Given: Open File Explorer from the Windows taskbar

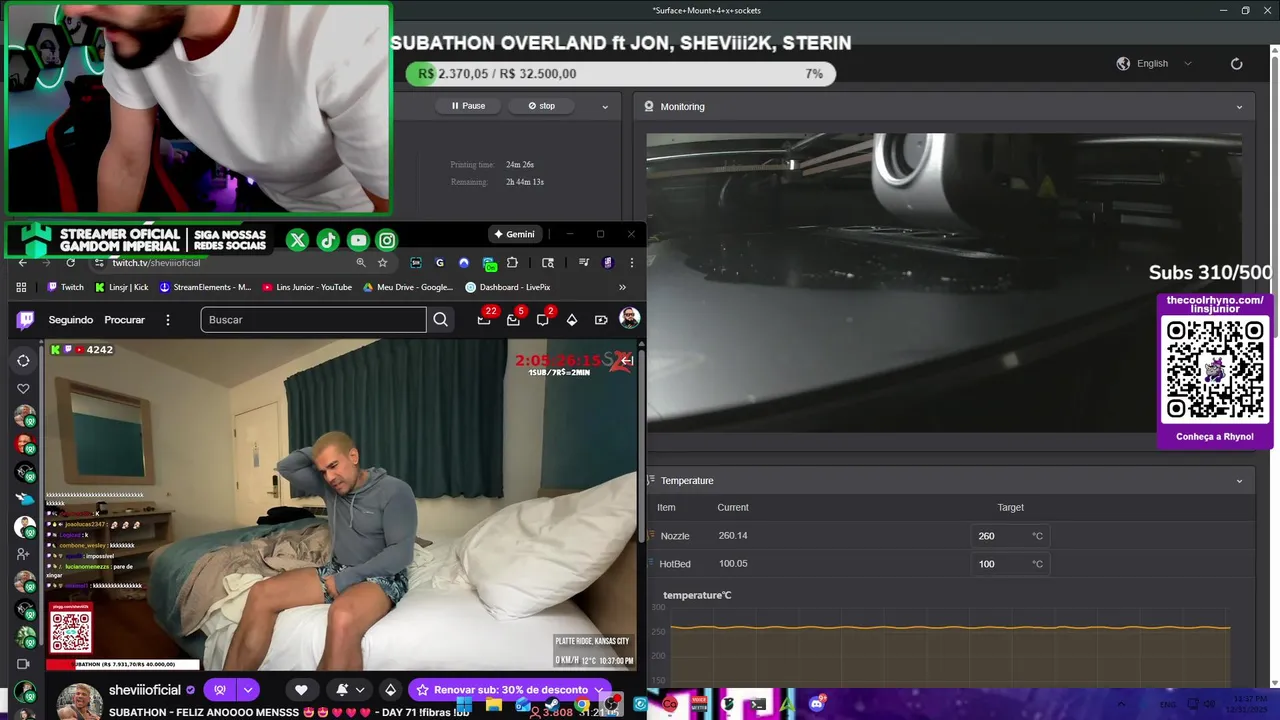Looking at the screenshot, I should pos(494,704).
